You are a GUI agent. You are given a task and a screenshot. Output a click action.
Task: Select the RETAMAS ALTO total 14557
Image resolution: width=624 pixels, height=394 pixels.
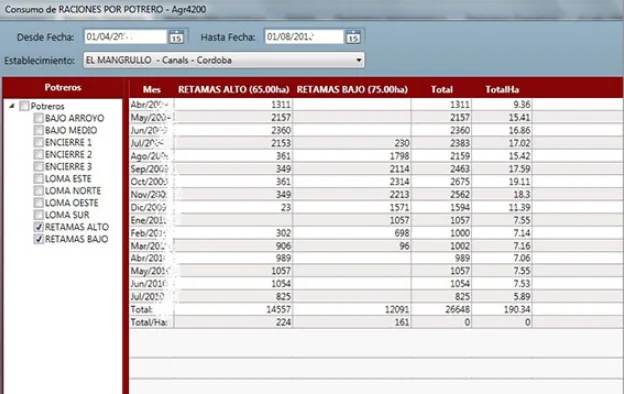point(233,309)
